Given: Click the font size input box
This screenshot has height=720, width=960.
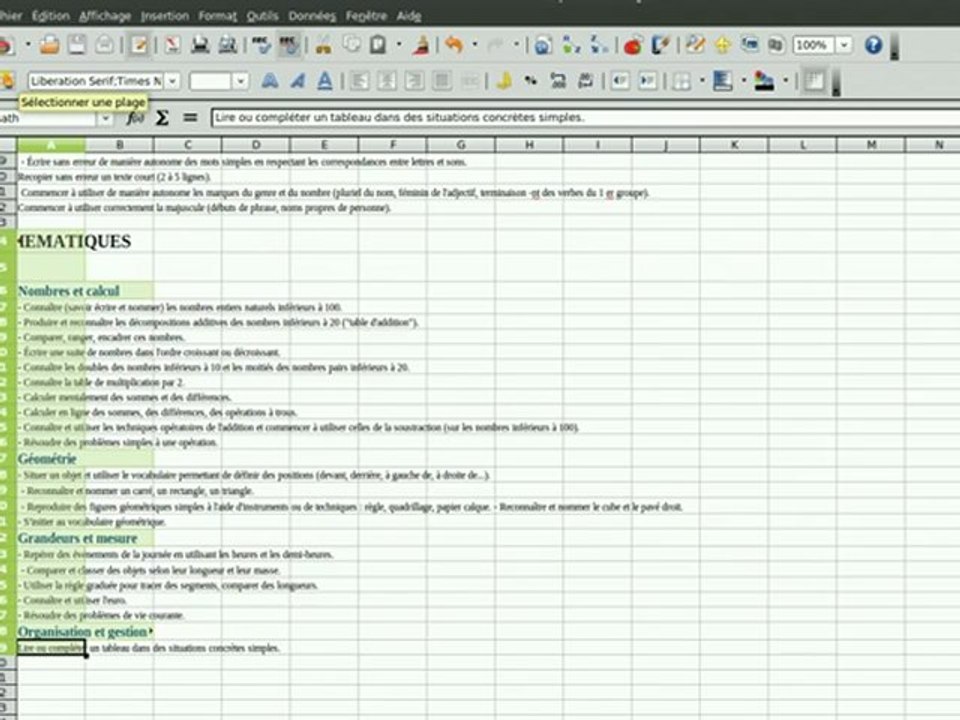Looking at the screenshot, I should (x=210, y=81).
